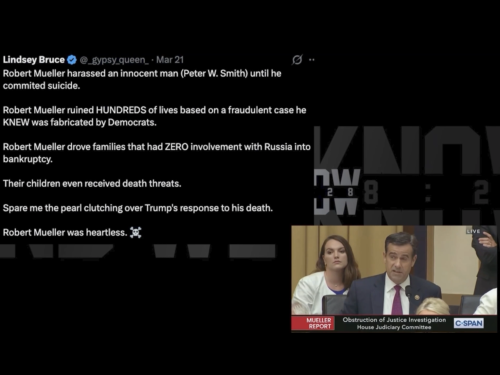Image resolution: width=500 pixels, height=375 pixels.
Task: Click the C-SPAN video thumbnail
Action: coord(394,279)
